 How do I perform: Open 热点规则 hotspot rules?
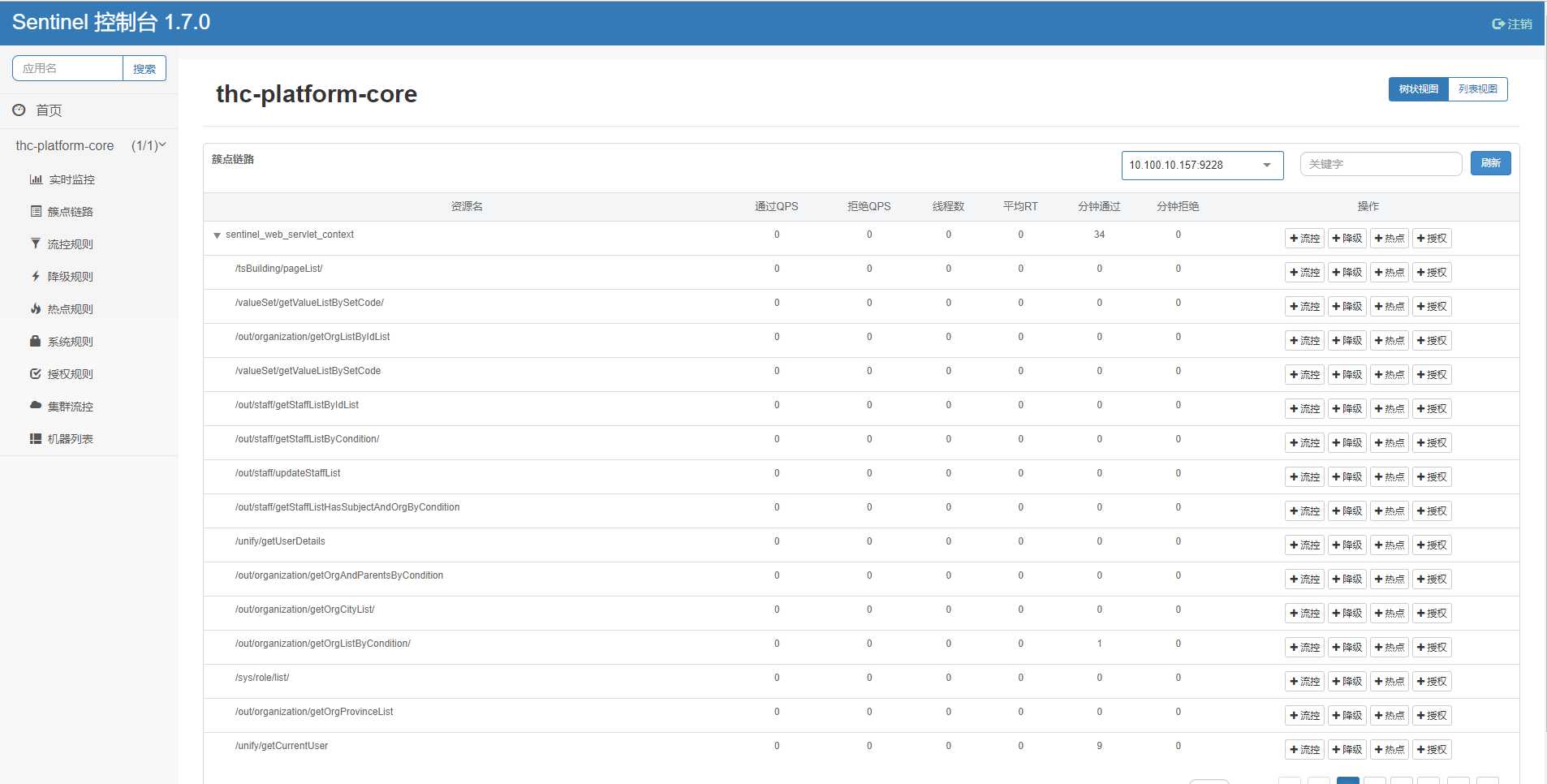62,309
